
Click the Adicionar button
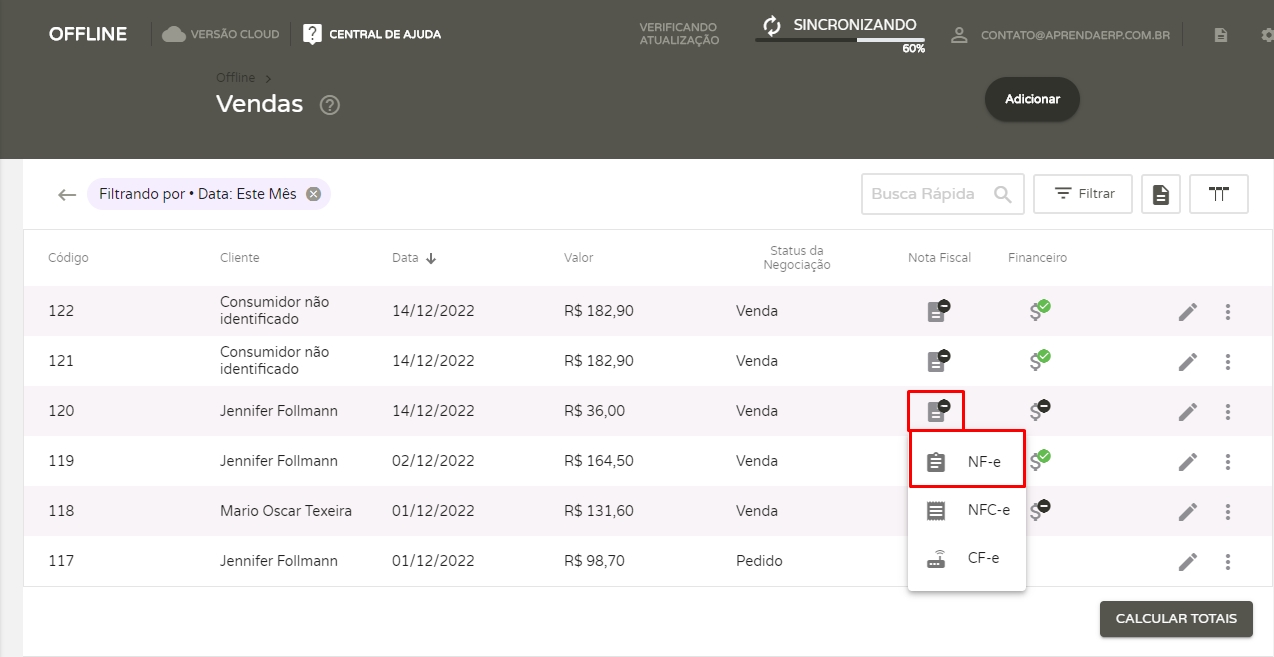[1032, 99]
